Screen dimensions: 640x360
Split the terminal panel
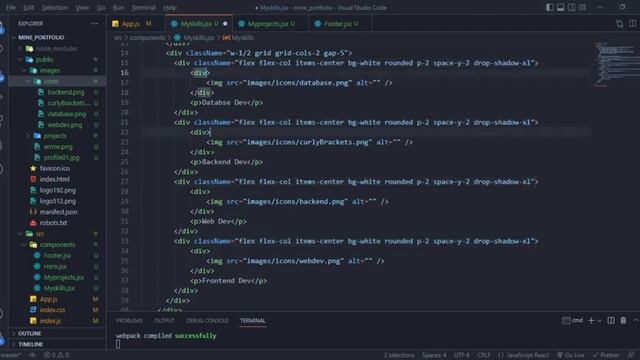tap(611, 321)
